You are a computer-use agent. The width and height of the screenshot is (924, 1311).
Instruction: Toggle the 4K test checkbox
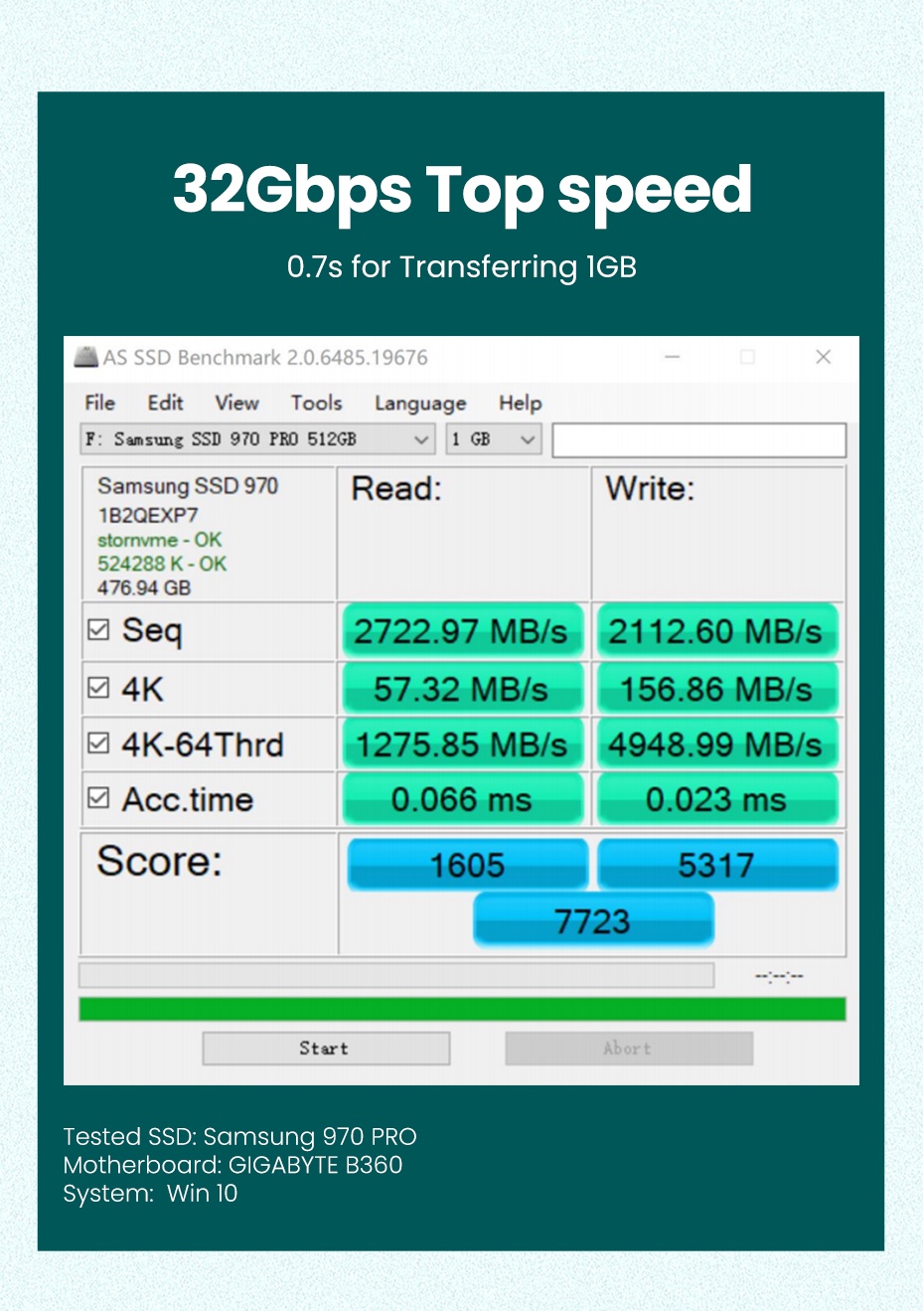click(x=98, y=688)
